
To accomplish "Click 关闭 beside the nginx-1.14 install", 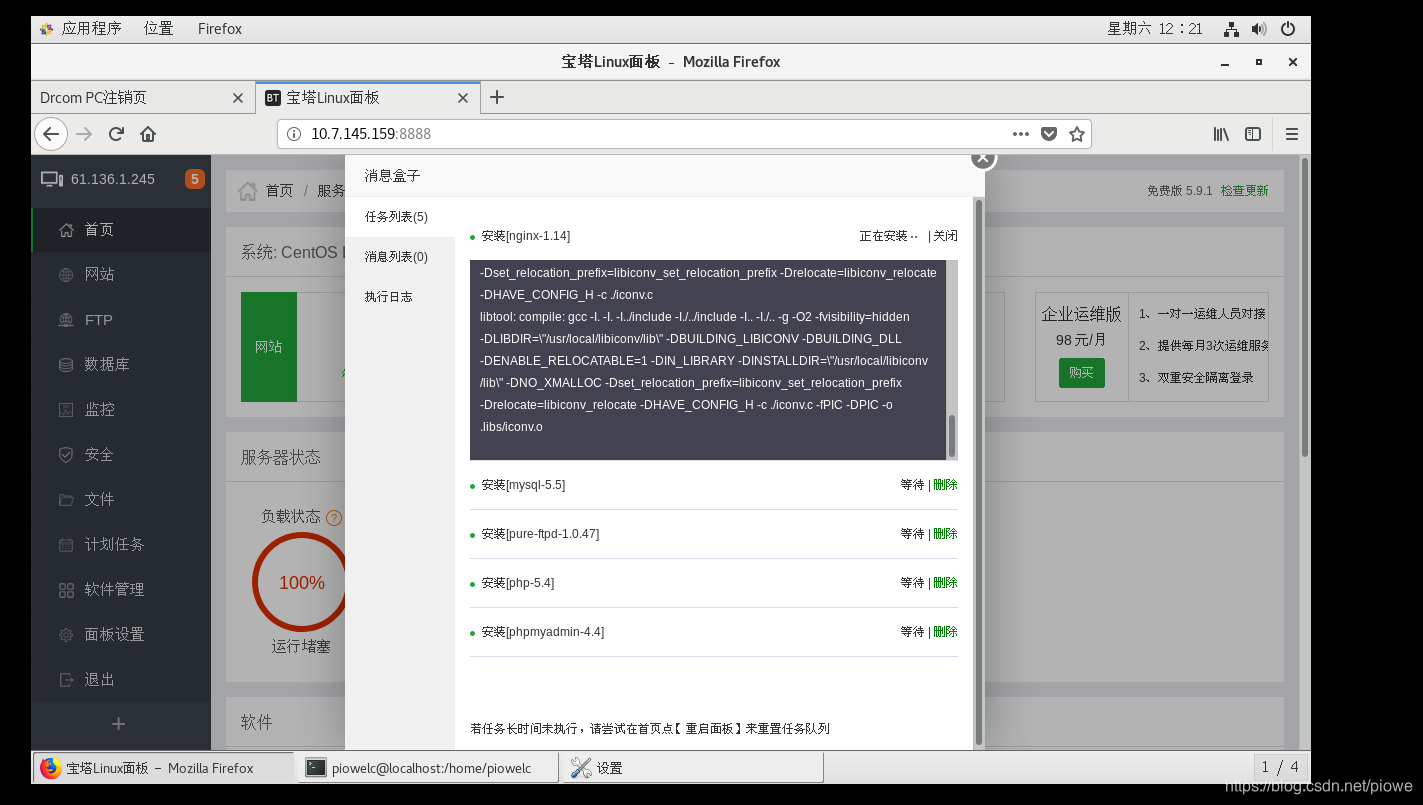I will click(945, 236).
